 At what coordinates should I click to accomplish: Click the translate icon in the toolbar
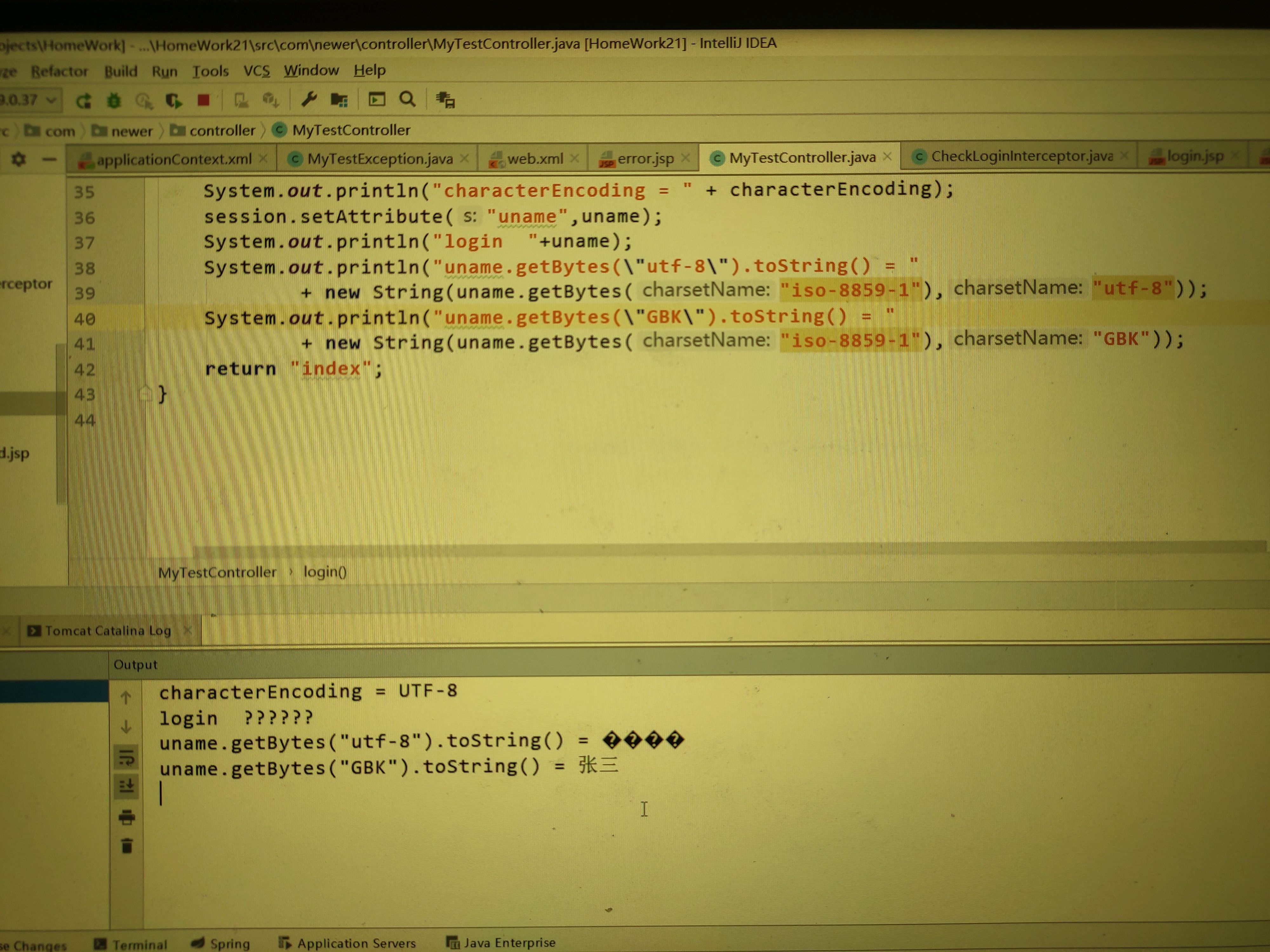pyautogui.click(x=445, y=100)
